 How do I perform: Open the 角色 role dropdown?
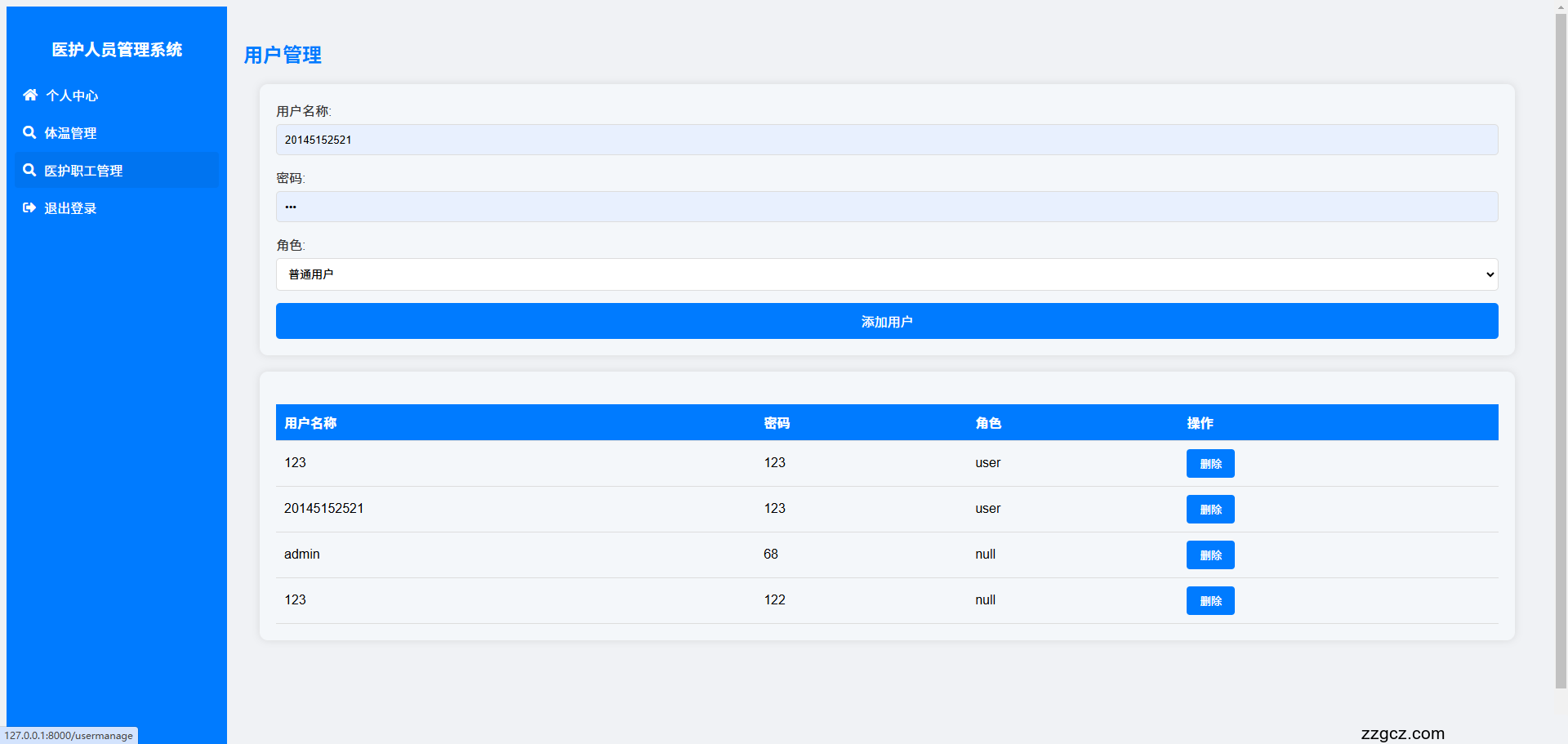click(886, 274)
